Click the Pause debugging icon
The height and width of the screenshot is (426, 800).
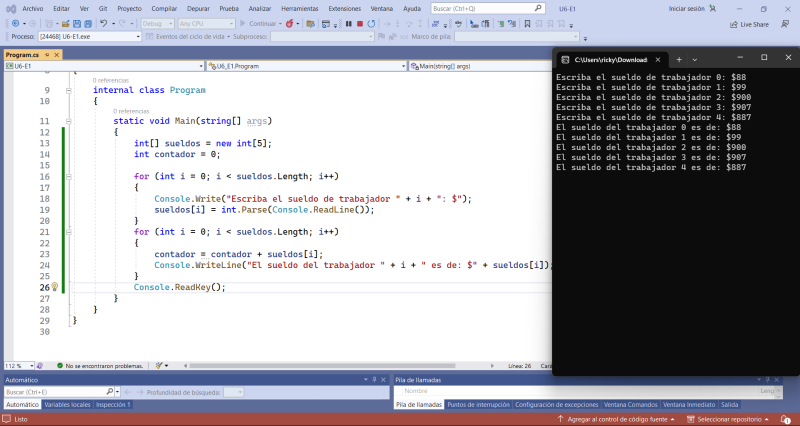point(348,23)
